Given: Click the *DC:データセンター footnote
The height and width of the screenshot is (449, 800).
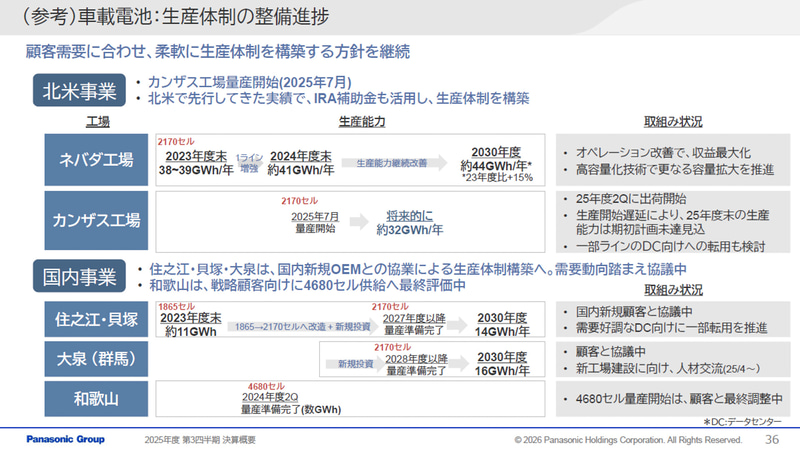Looking at the screenshot, I should click(742, 422).
